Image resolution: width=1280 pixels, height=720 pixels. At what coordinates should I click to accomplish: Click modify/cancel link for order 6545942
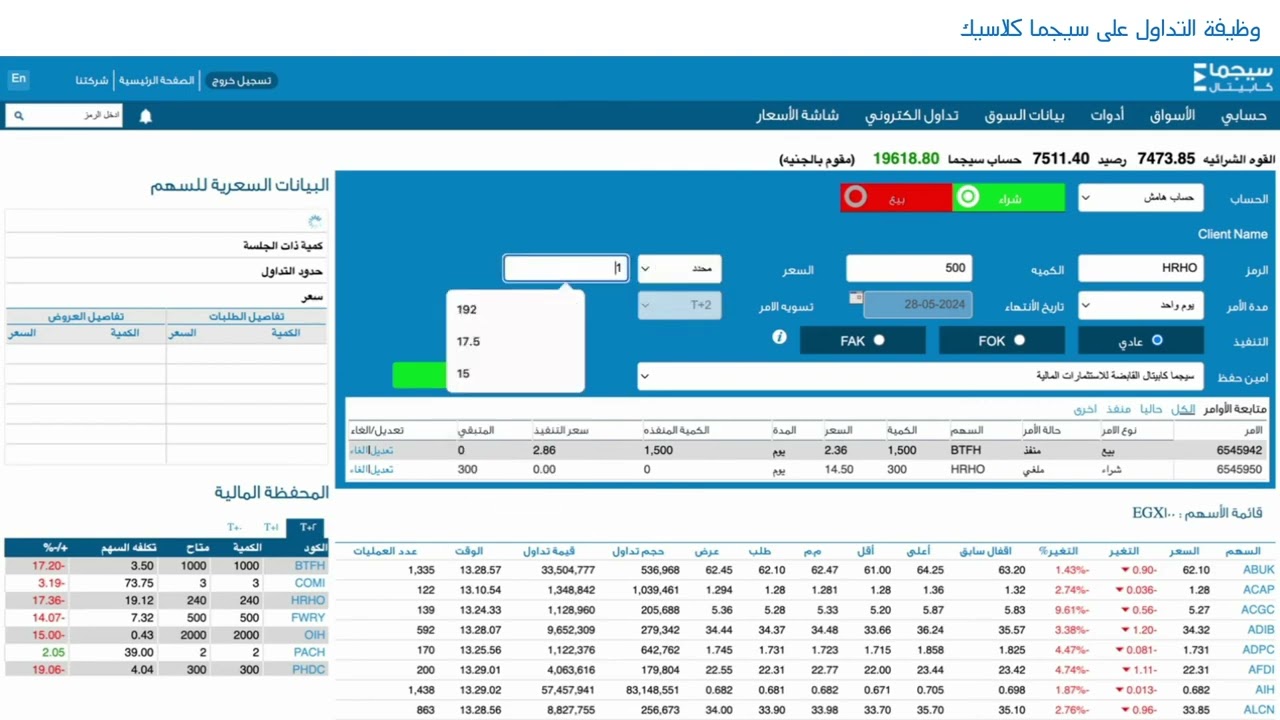pos(371,451)
